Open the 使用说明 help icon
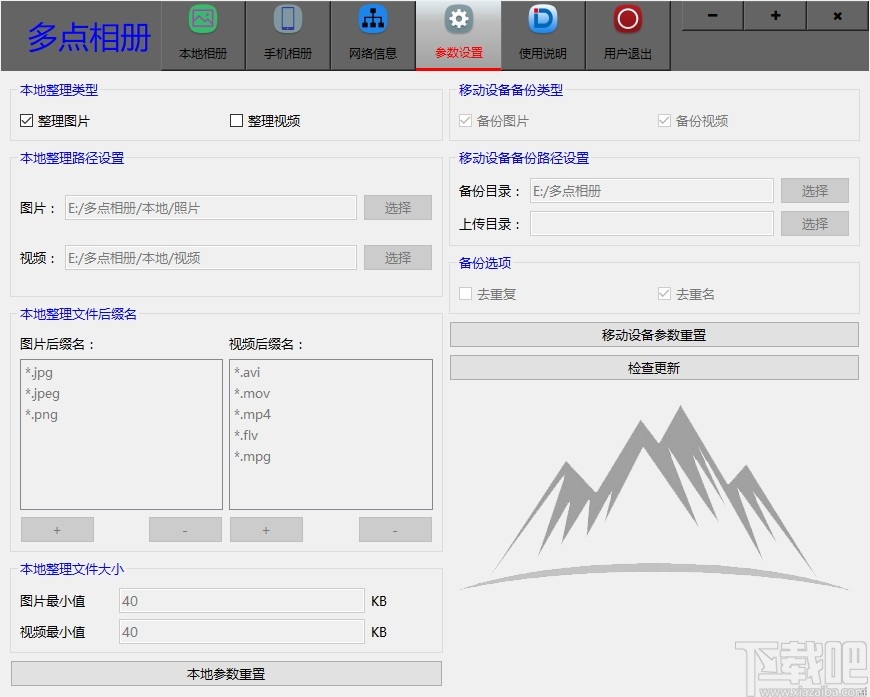This screenshot has width=870, height=697. coord(542,30)
